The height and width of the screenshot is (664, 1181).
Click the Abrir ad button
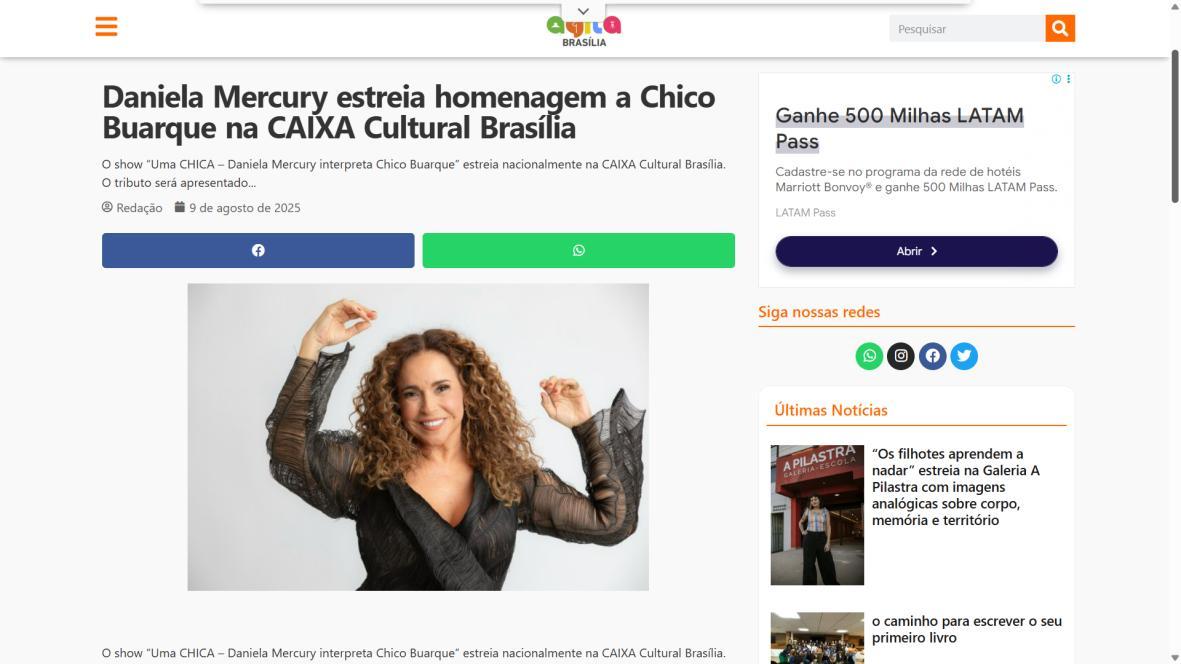point(917,251)
